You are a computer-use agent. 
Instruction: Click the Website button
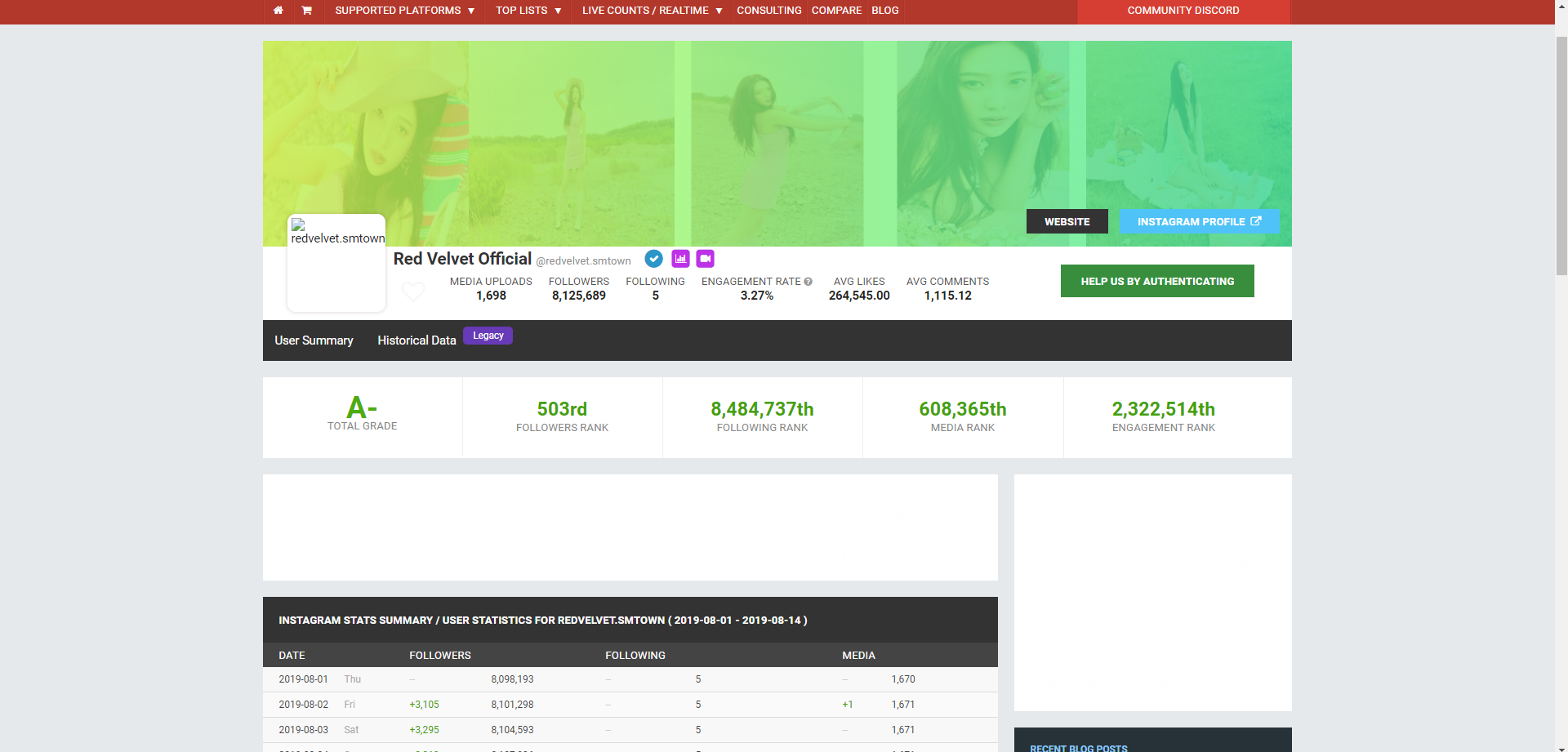[1067, 221]
